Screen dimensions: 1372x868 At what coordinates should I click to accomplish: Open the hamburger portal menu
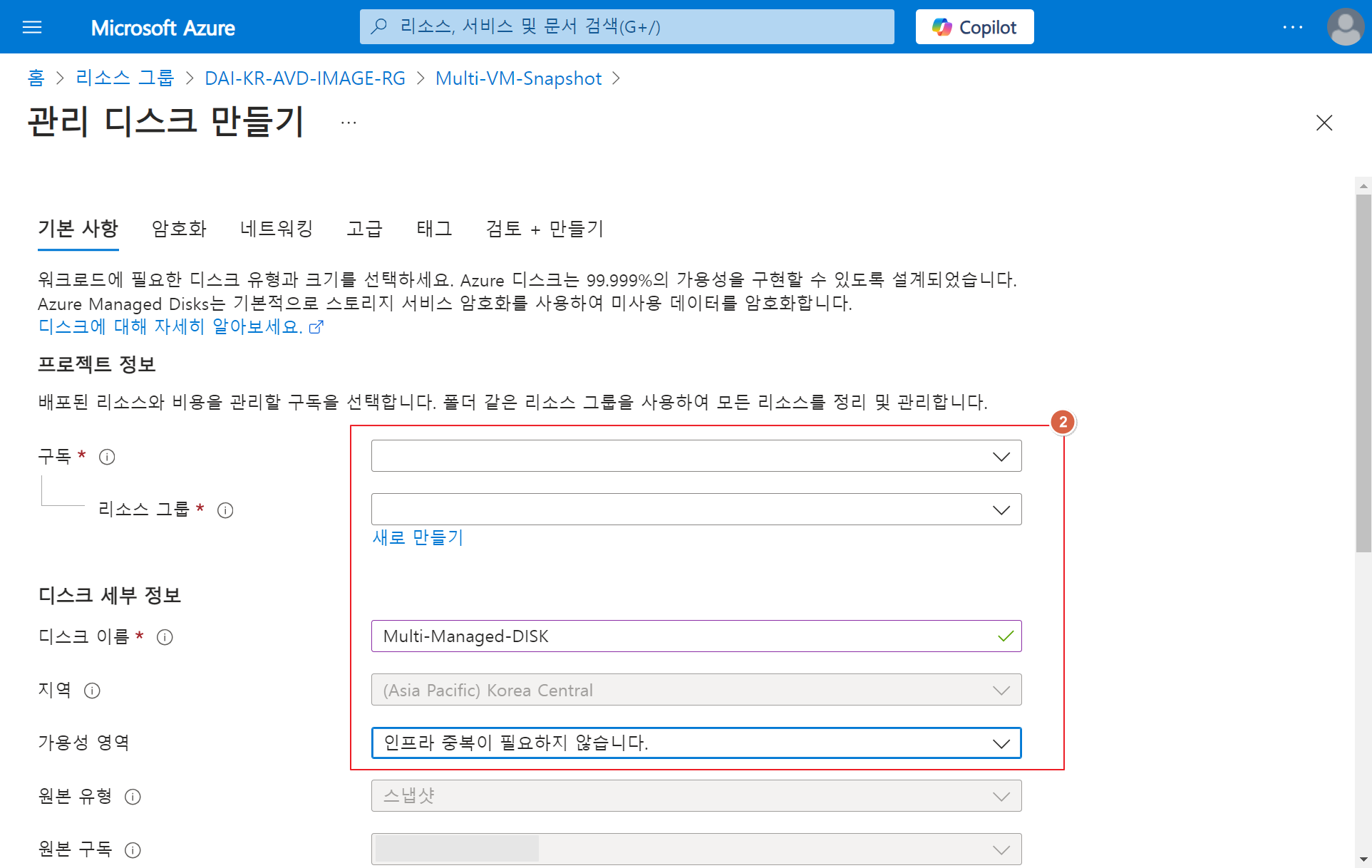pos(32,27)
